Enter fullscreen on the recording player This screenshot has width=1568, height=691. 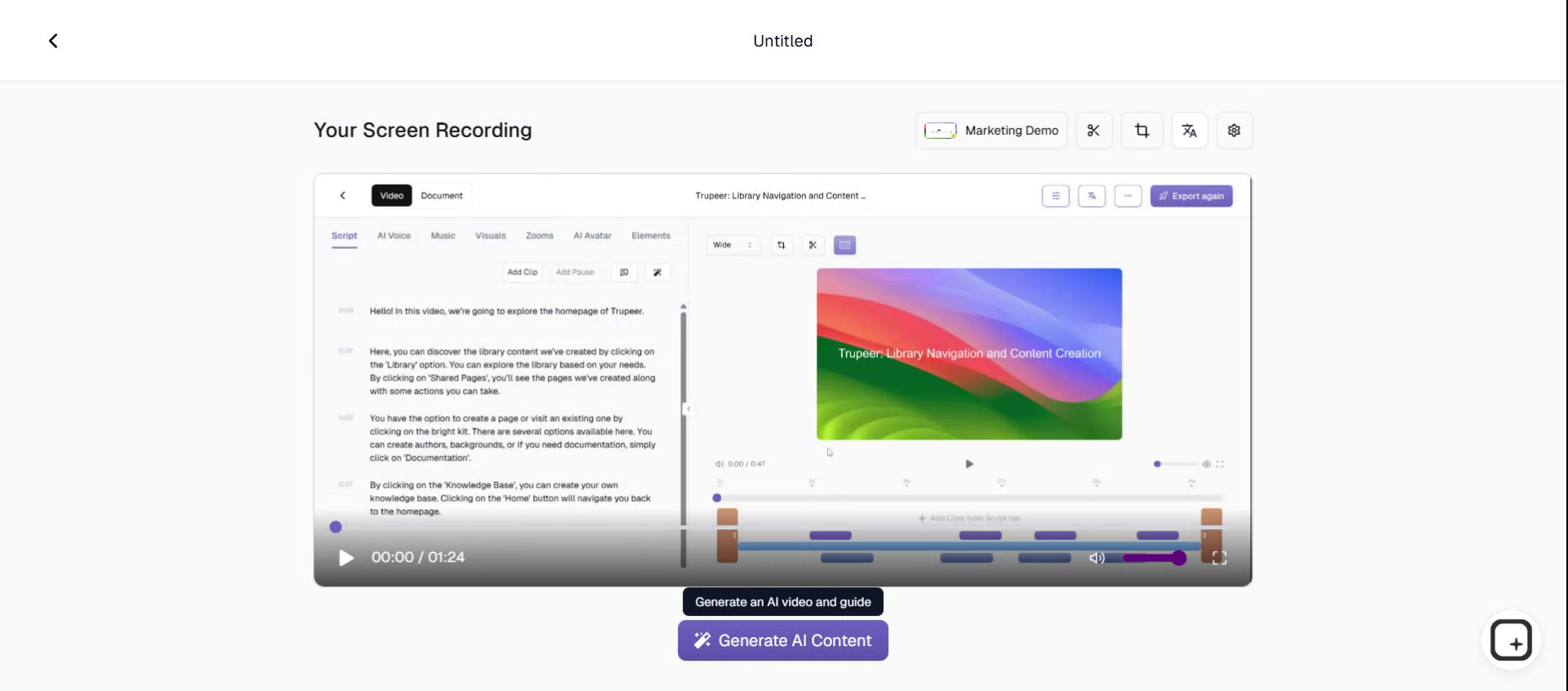coord(1219,558)
